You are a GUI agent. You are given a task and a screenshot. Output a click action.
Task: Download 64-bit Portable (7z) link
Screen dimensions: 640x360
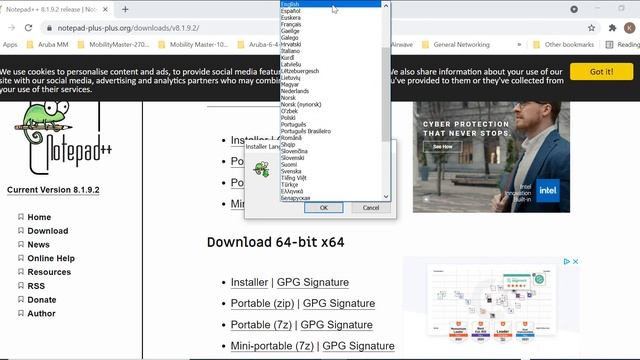(261, 325)
